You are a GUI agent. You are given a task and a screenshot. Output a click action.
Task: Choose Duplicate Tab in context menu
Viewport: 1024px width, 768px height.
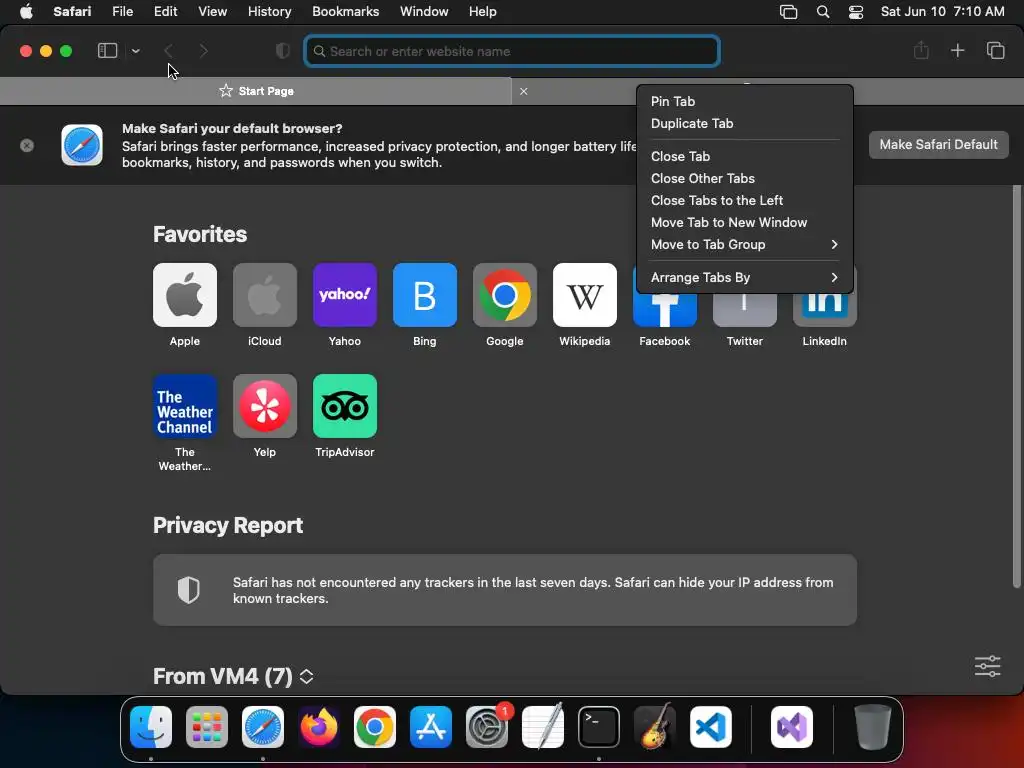tap(744, 123)
